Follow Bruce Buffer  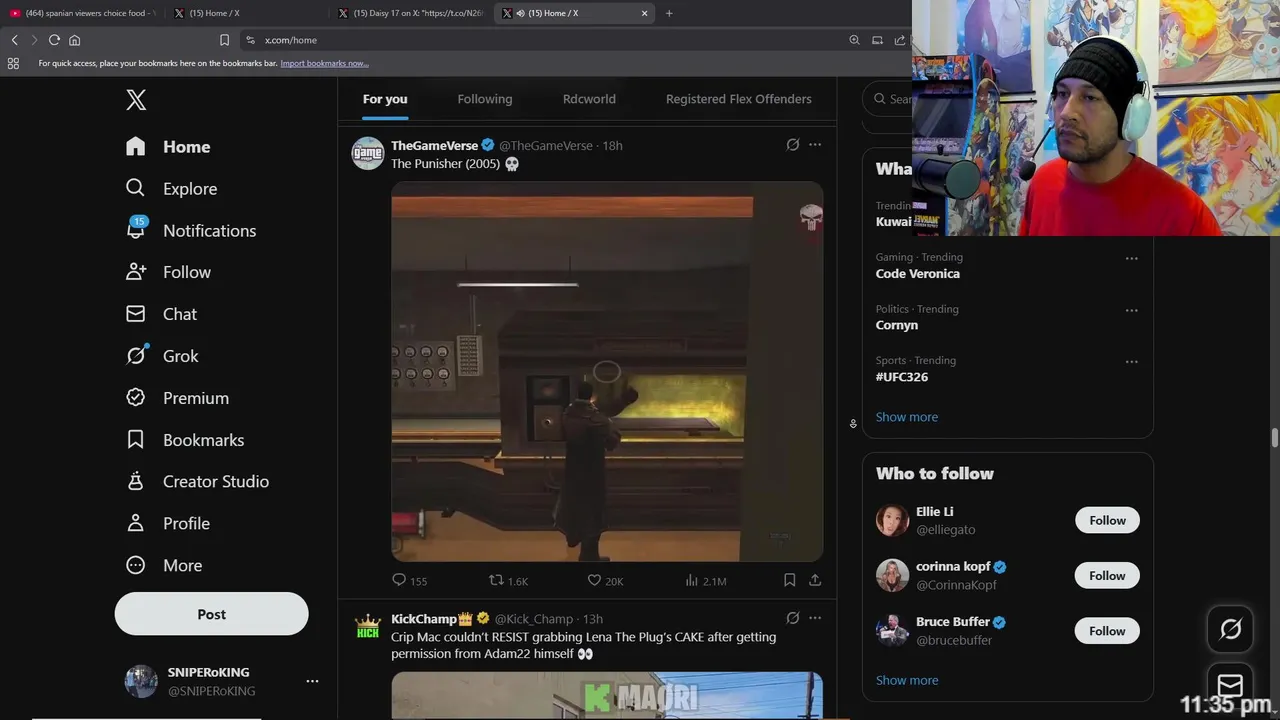tap(1107, 631)
